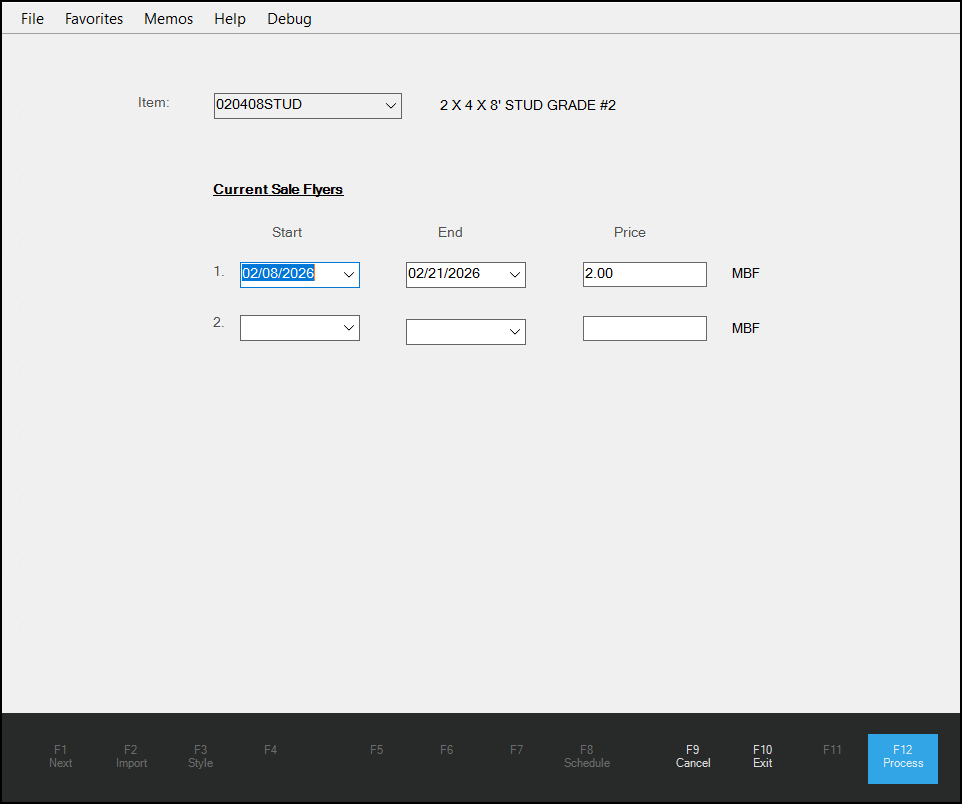Click F10 Exit
962x804 pixels.
762,756
